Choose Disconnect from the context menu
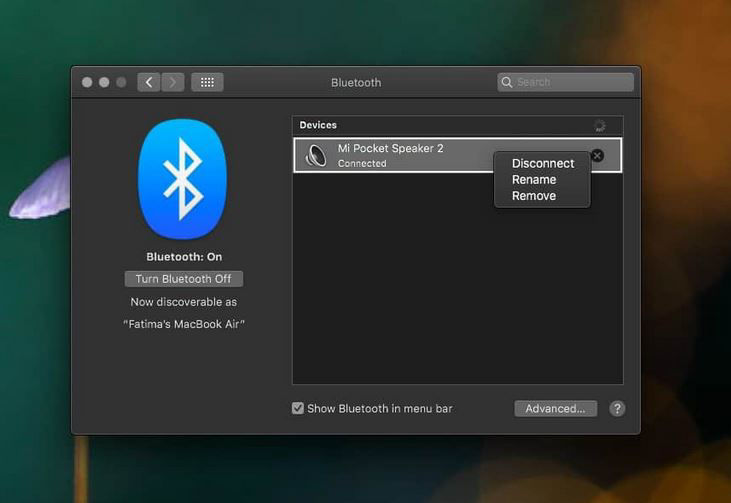 coord(543,164)
